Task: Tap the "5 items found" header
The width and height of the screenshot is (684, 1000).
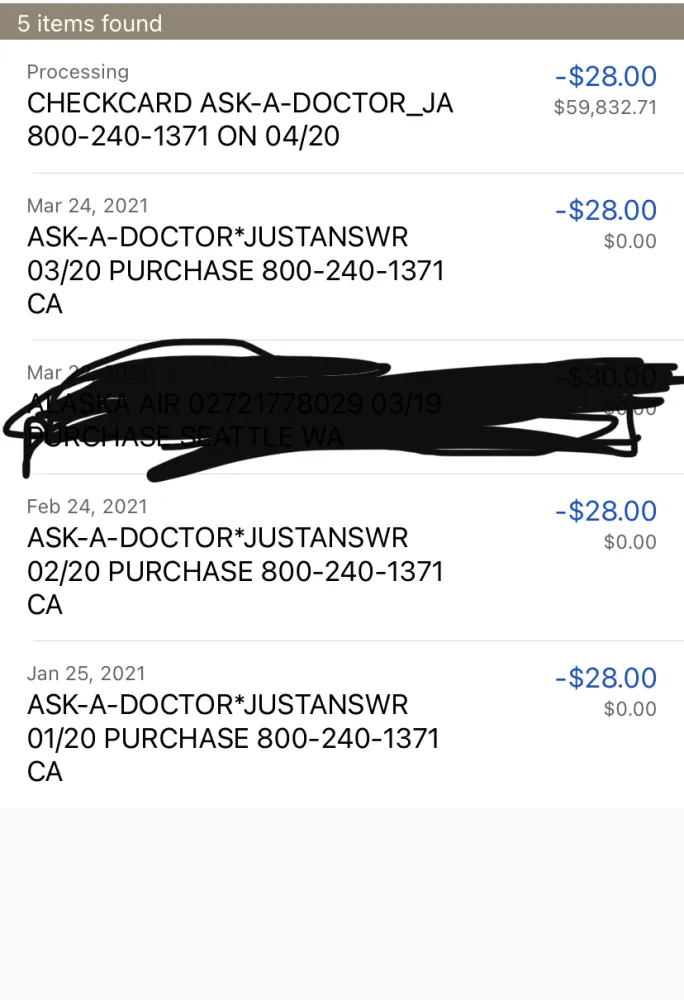Action: (90, 23)
